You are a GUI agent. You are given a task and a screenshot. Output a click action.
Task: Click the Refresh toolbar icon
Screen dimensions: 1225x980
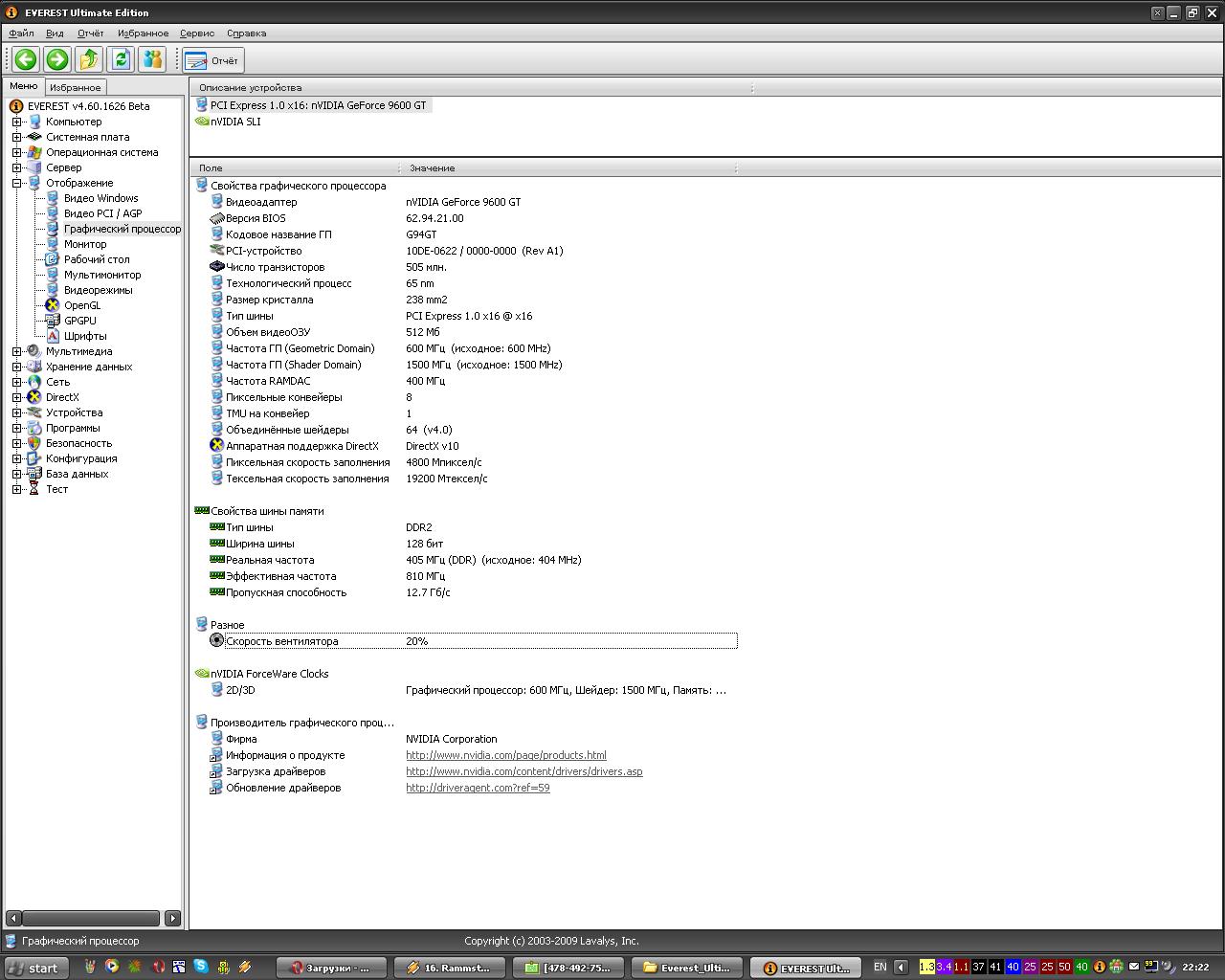coord(121,59)
